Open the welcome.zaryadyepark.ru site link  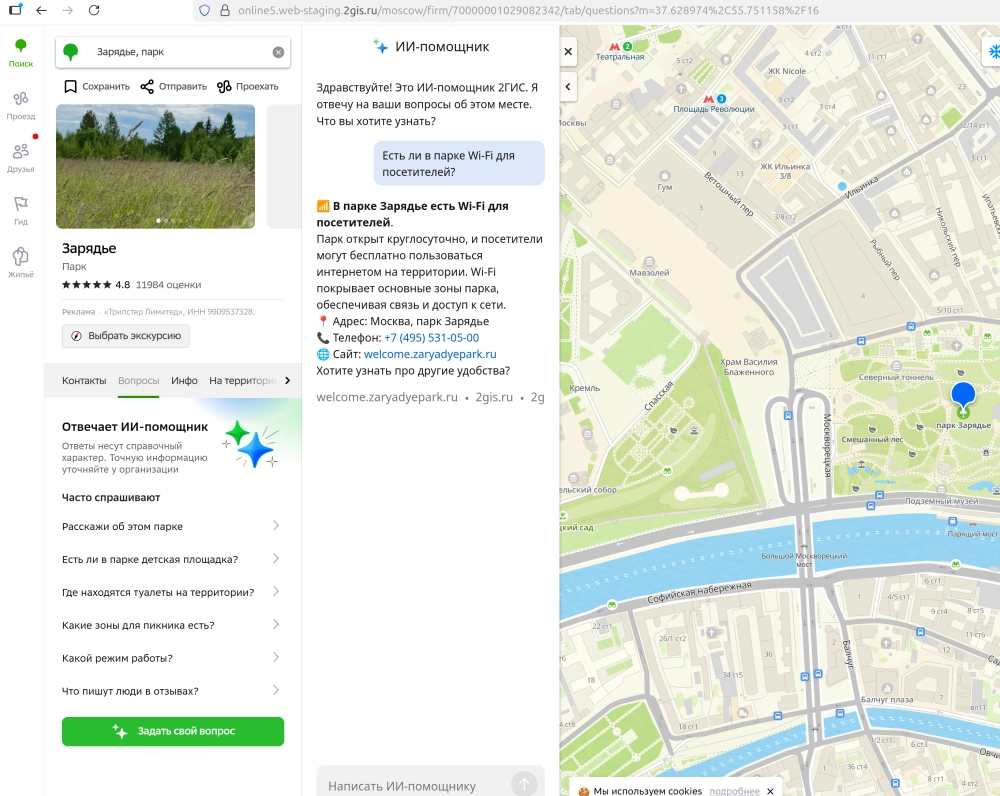(430, 354)
